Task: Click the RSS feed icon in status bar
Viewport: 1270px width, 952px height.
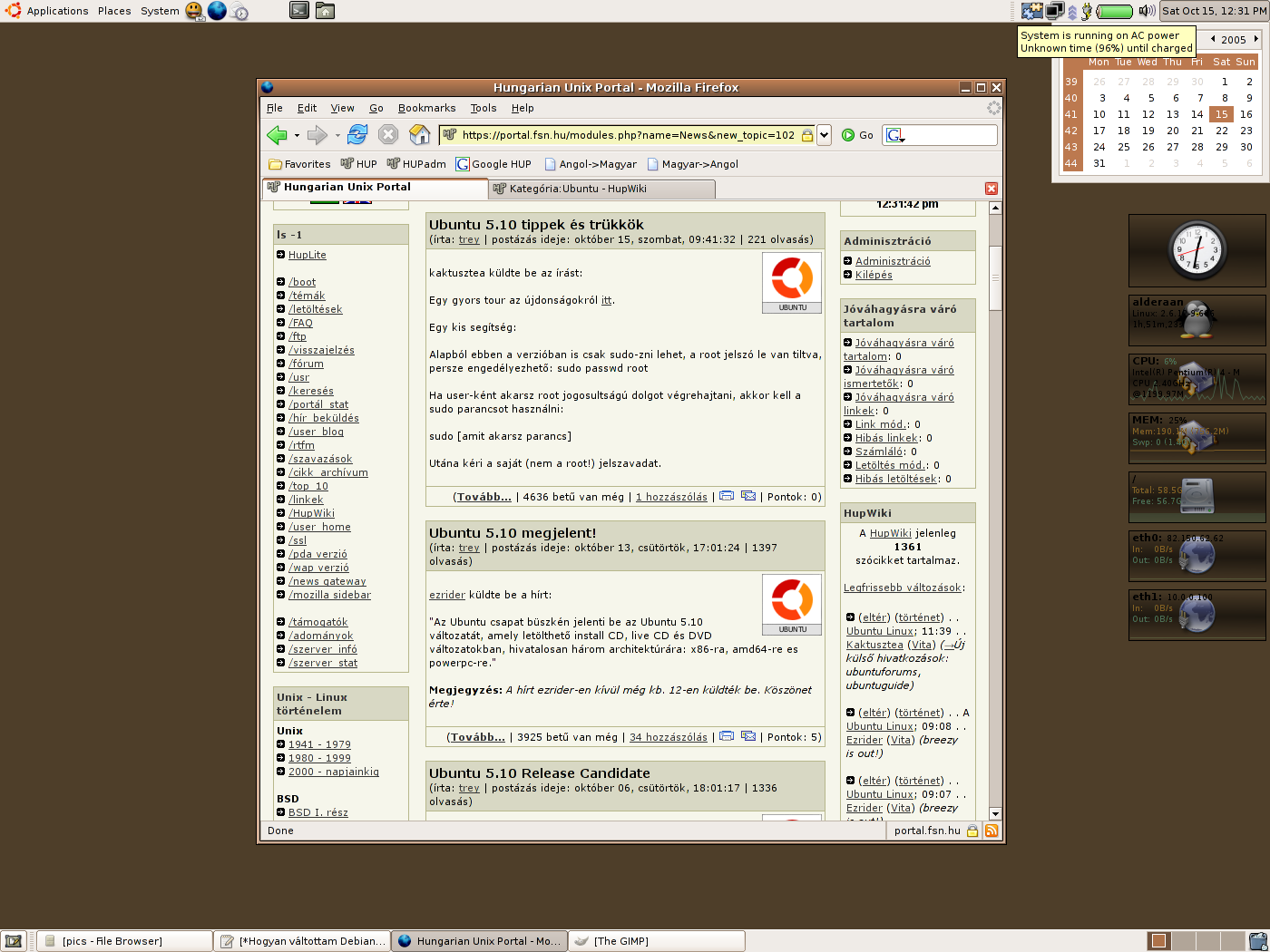Action: click(992, 831)
